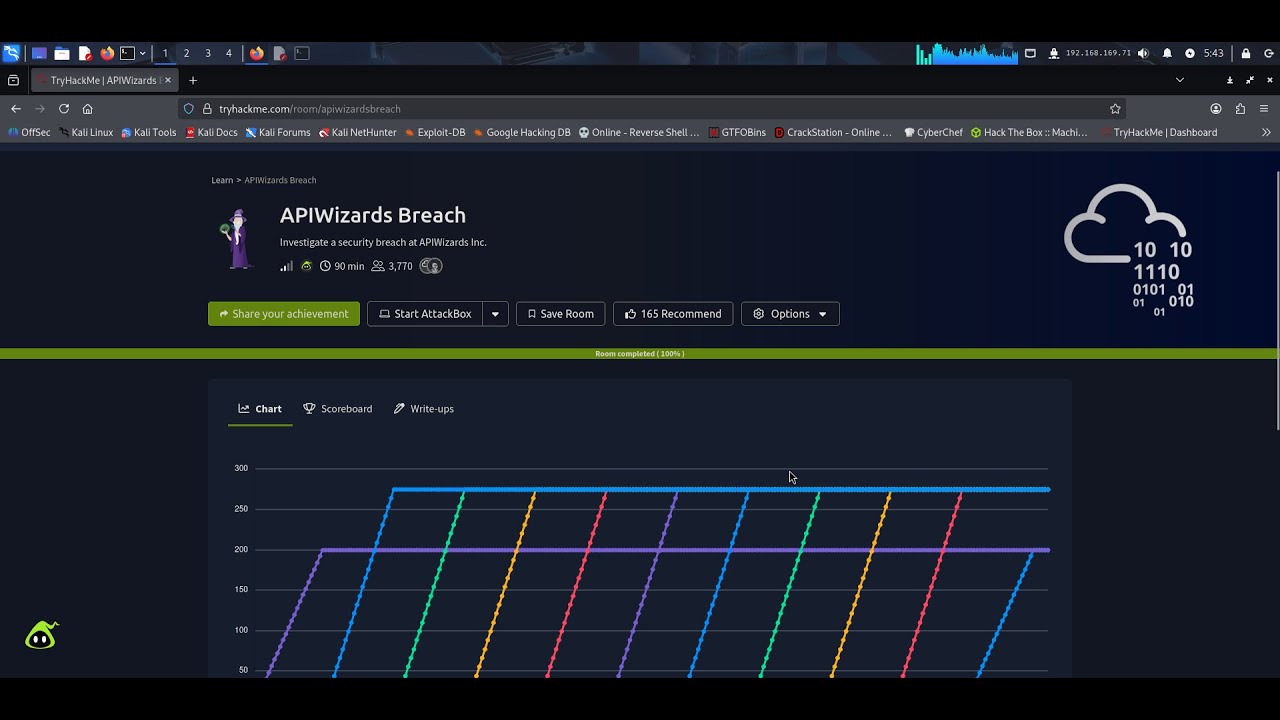
Task: Click the downloads arrow in tab bar
Action: click(x=1230, y=80)
